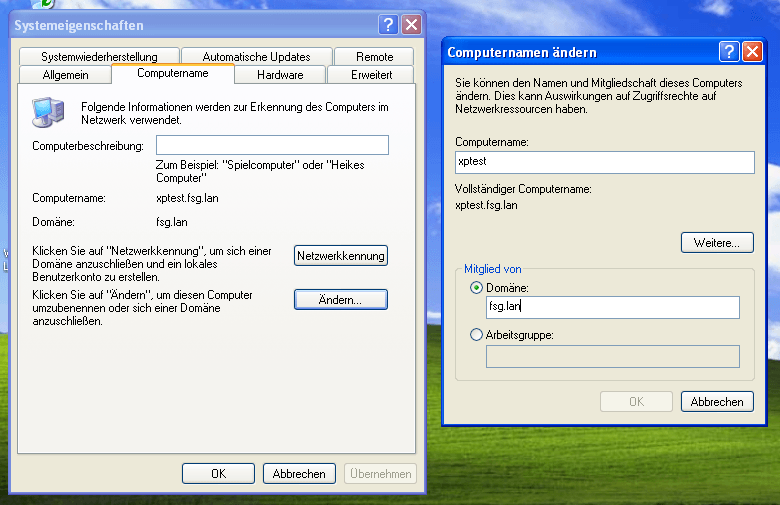Click the Netzwerkkennung button

[340, 256]
